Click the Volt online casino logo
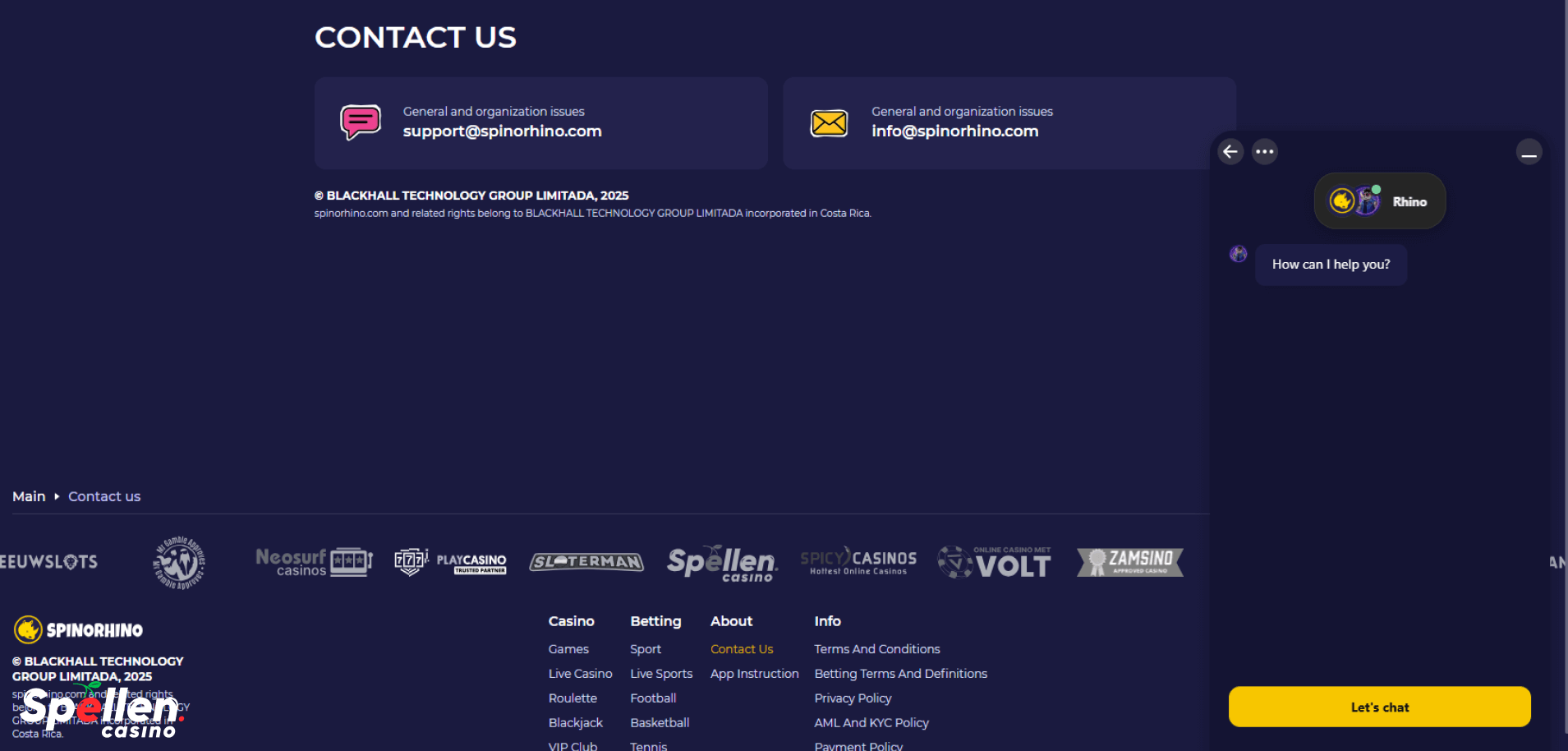Image resolution: width=1568 pixels, height=751 pixels. click(995, 562)
